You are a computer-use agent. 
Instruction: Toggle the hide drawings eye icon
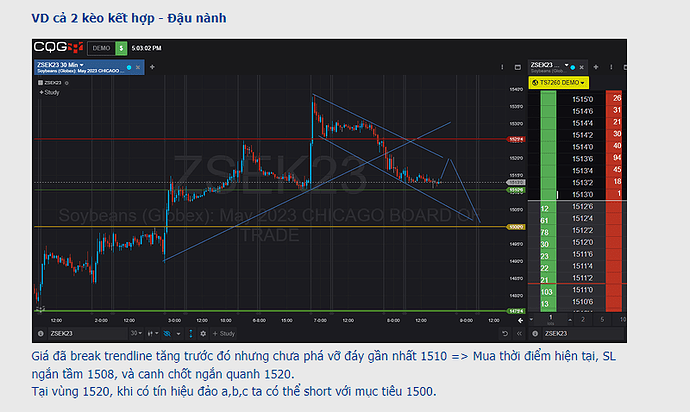(x=167, y=334)
